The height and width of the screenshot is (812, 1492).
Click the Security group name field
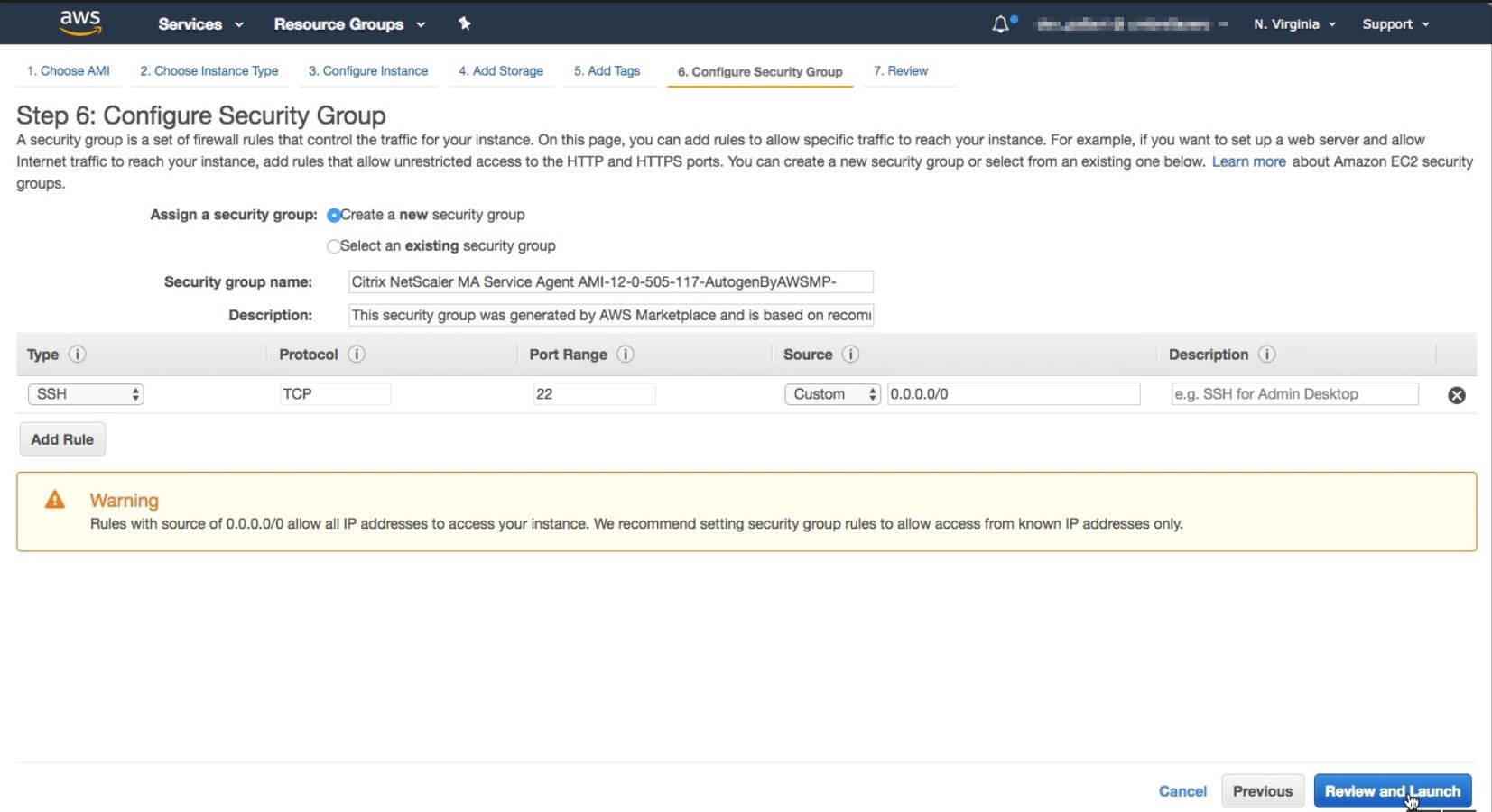(x=611, y=282)
